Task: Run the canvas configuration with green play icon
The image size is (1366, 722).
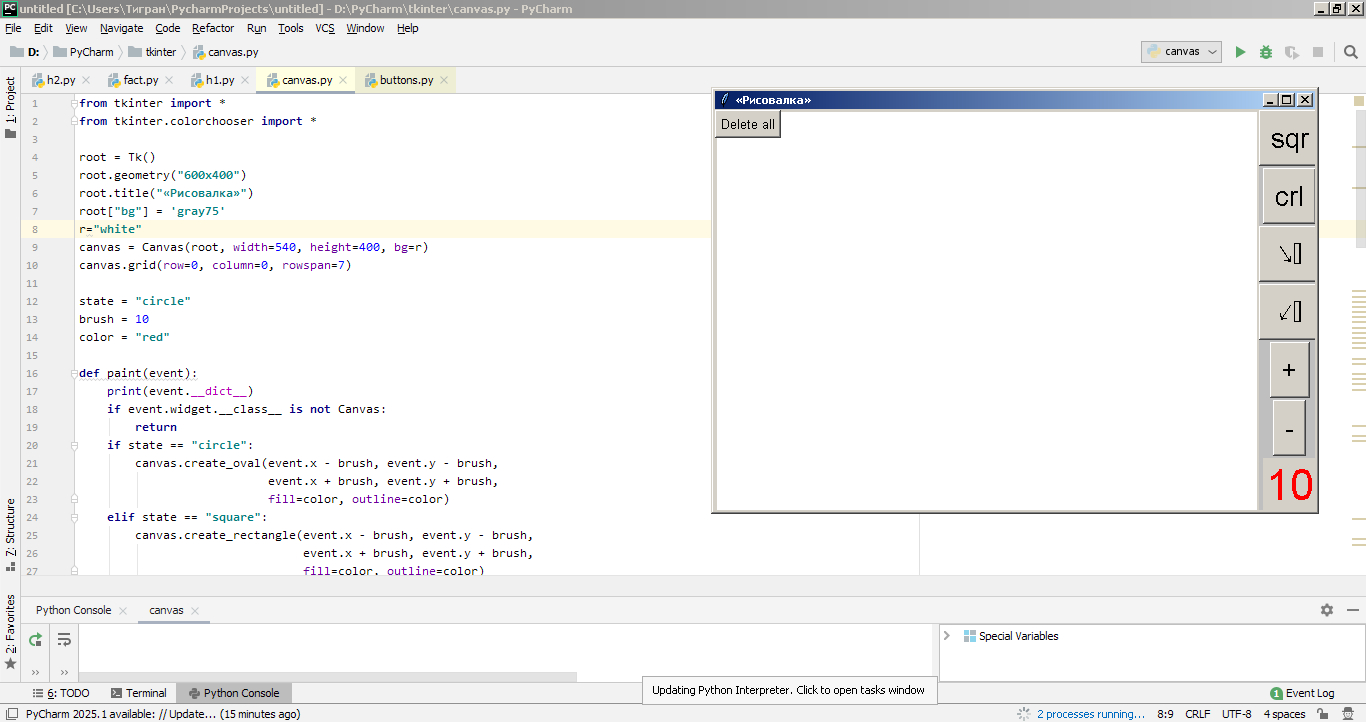Action: point(1240,52)
